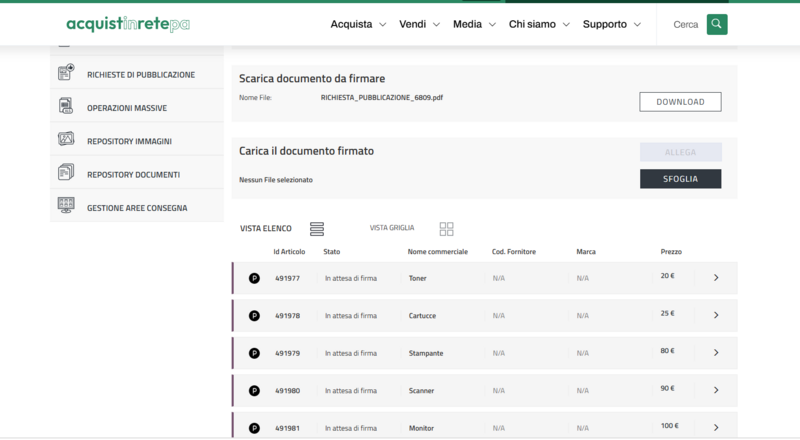The height and width of the screenshot is (440, 800).
Task: Click the 90 € price
Action: (x=667, y=388)
